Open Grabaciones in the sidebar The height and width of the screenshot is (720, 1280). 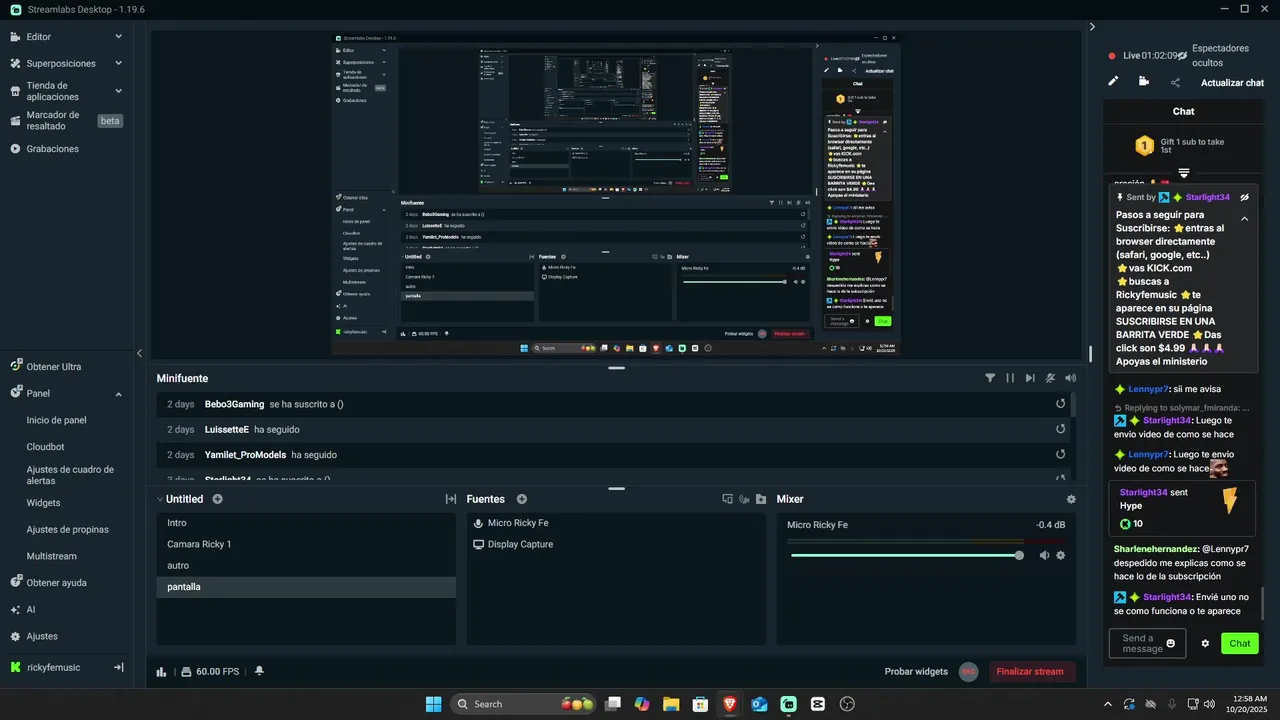coord(53,149)
